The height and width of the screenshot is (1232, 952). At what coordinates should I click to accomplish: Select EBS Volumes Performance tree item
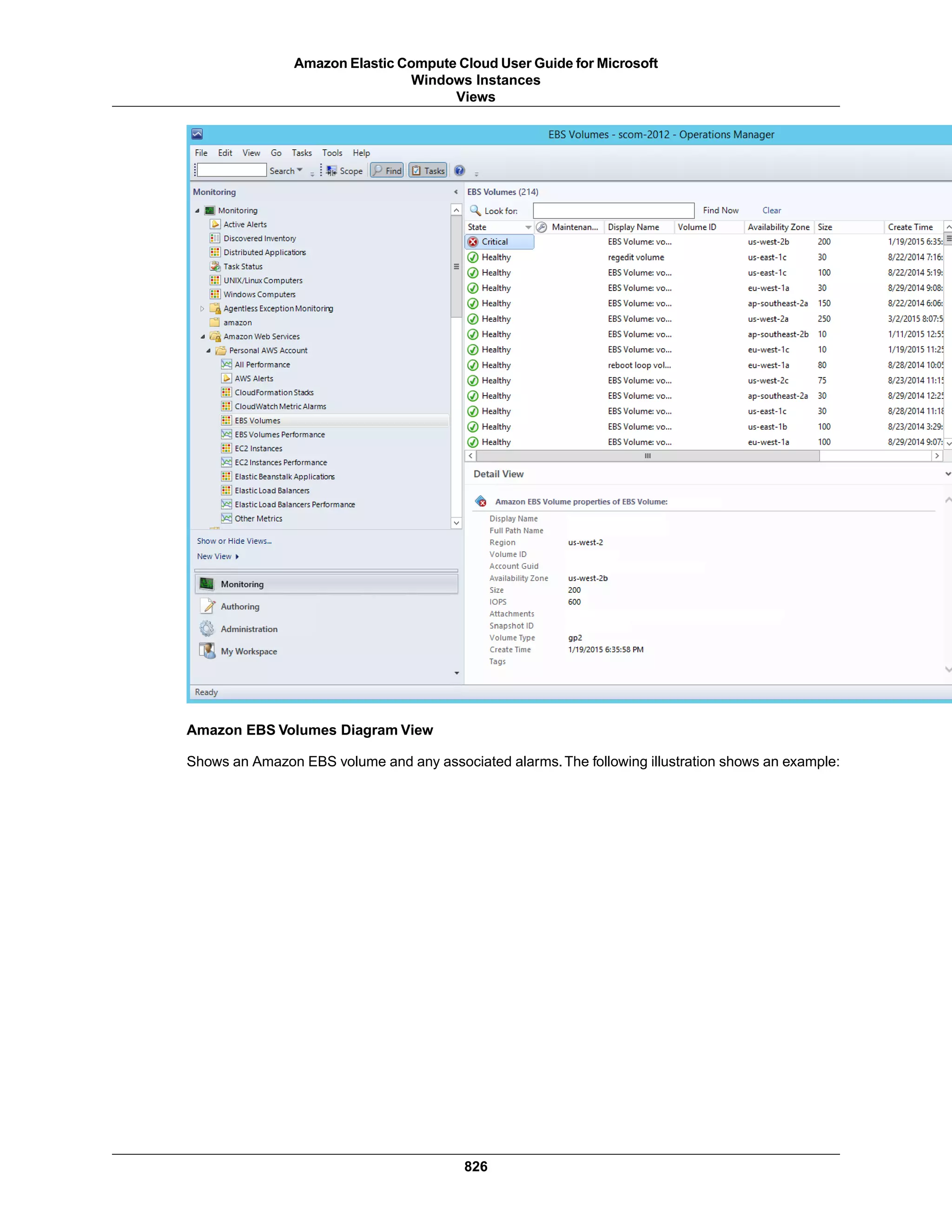280,434
